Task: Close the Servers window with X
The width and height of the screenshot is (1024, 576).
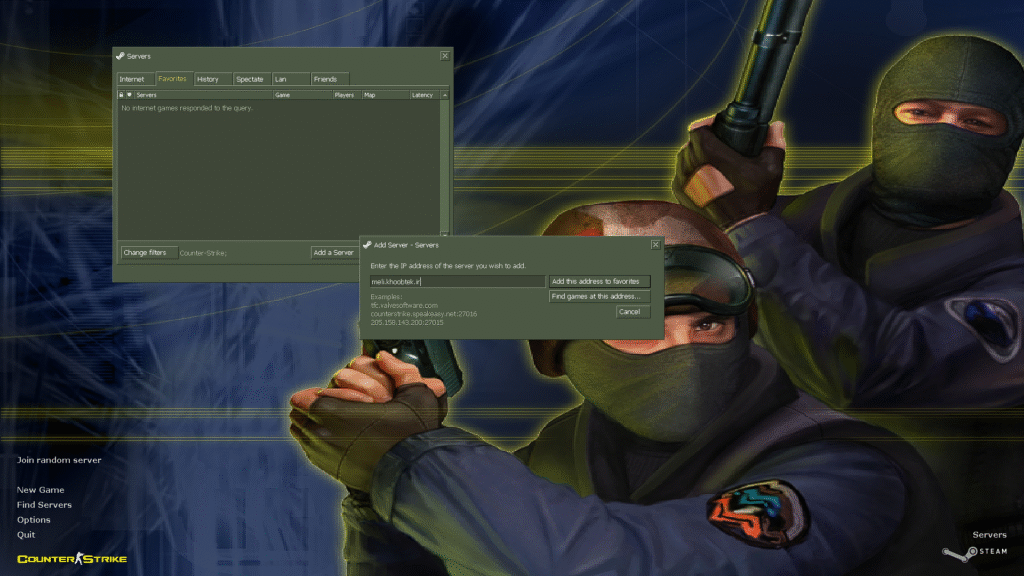Action: tap(445, 56)
